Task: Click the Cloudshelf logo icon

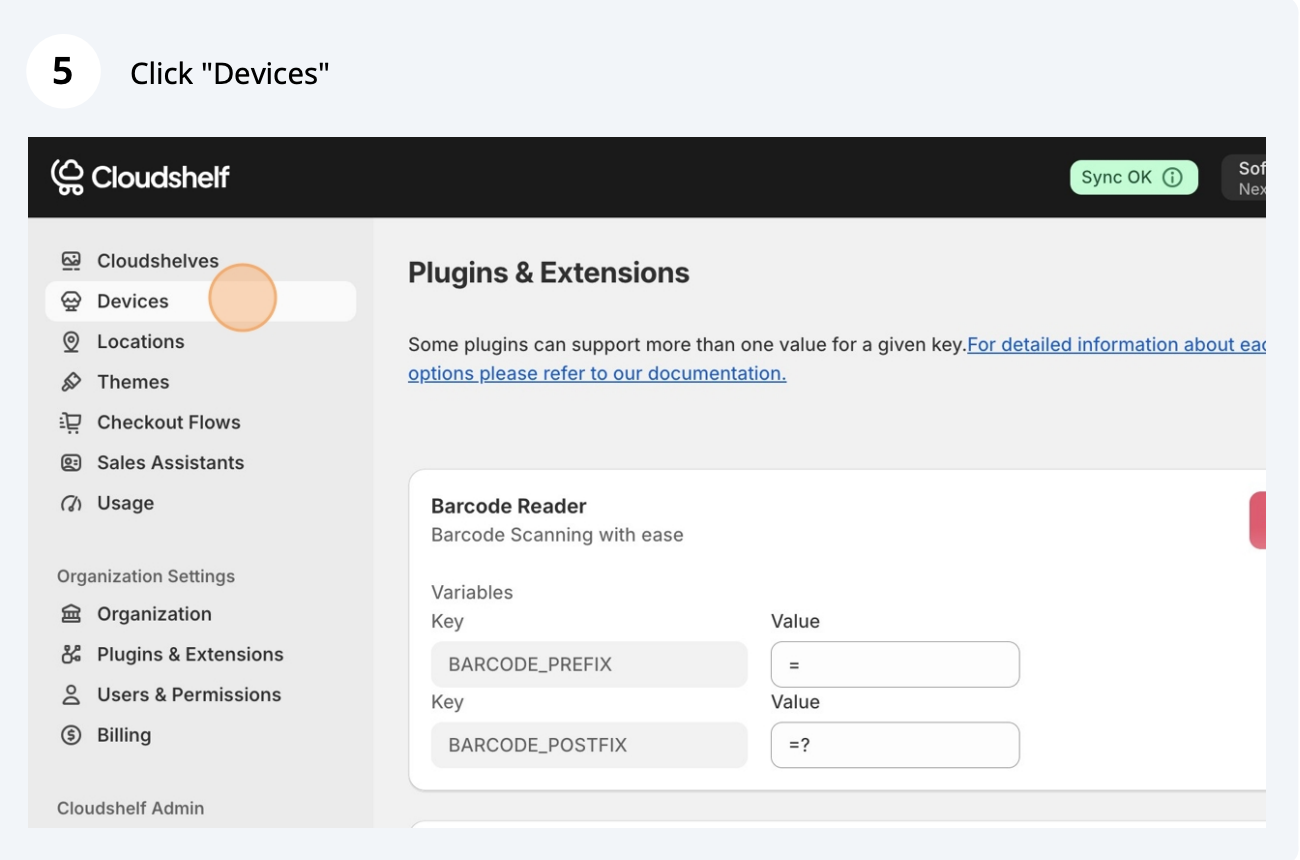Action: [x=67, y=177]
